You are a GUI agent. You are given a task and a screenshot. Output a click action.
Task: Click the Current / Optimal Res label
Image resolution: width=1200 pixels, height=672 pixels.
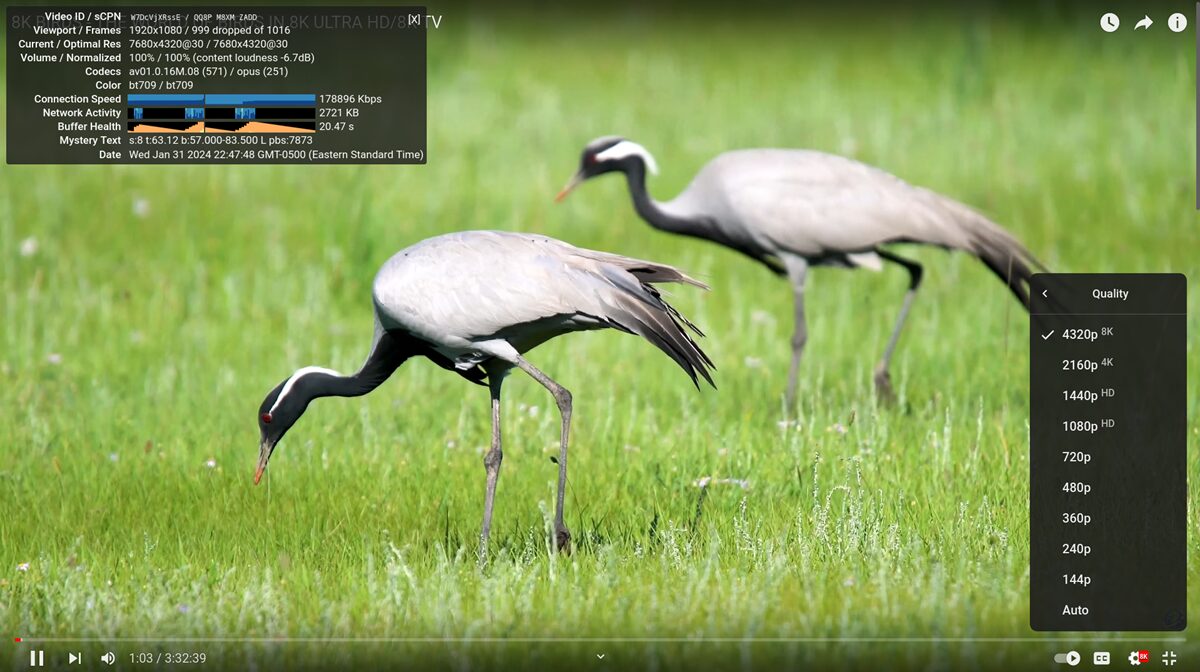coord(70,44)
